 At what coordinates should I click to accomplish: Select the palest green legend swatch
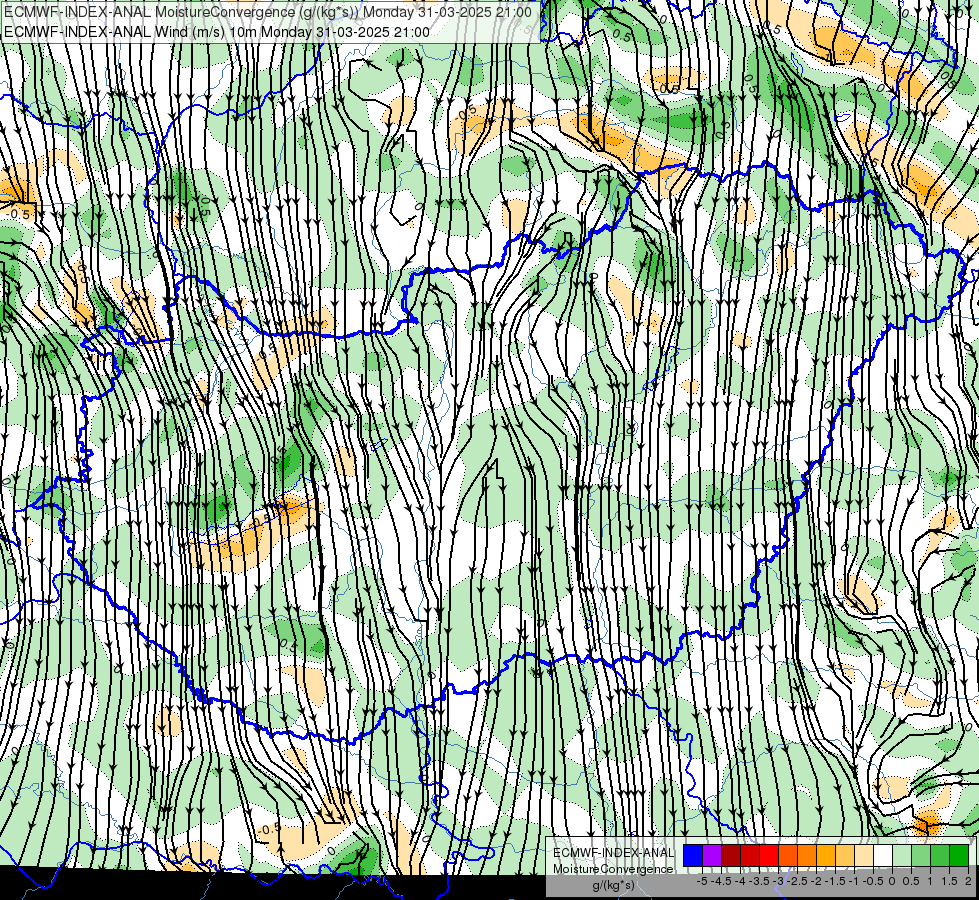tap(902, 855)
